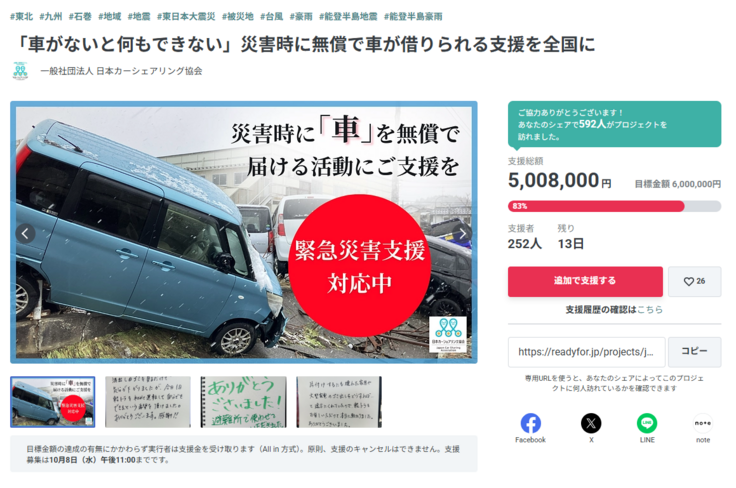Click the 追加で支援する button
736x488 pixels.
(585, 282)
